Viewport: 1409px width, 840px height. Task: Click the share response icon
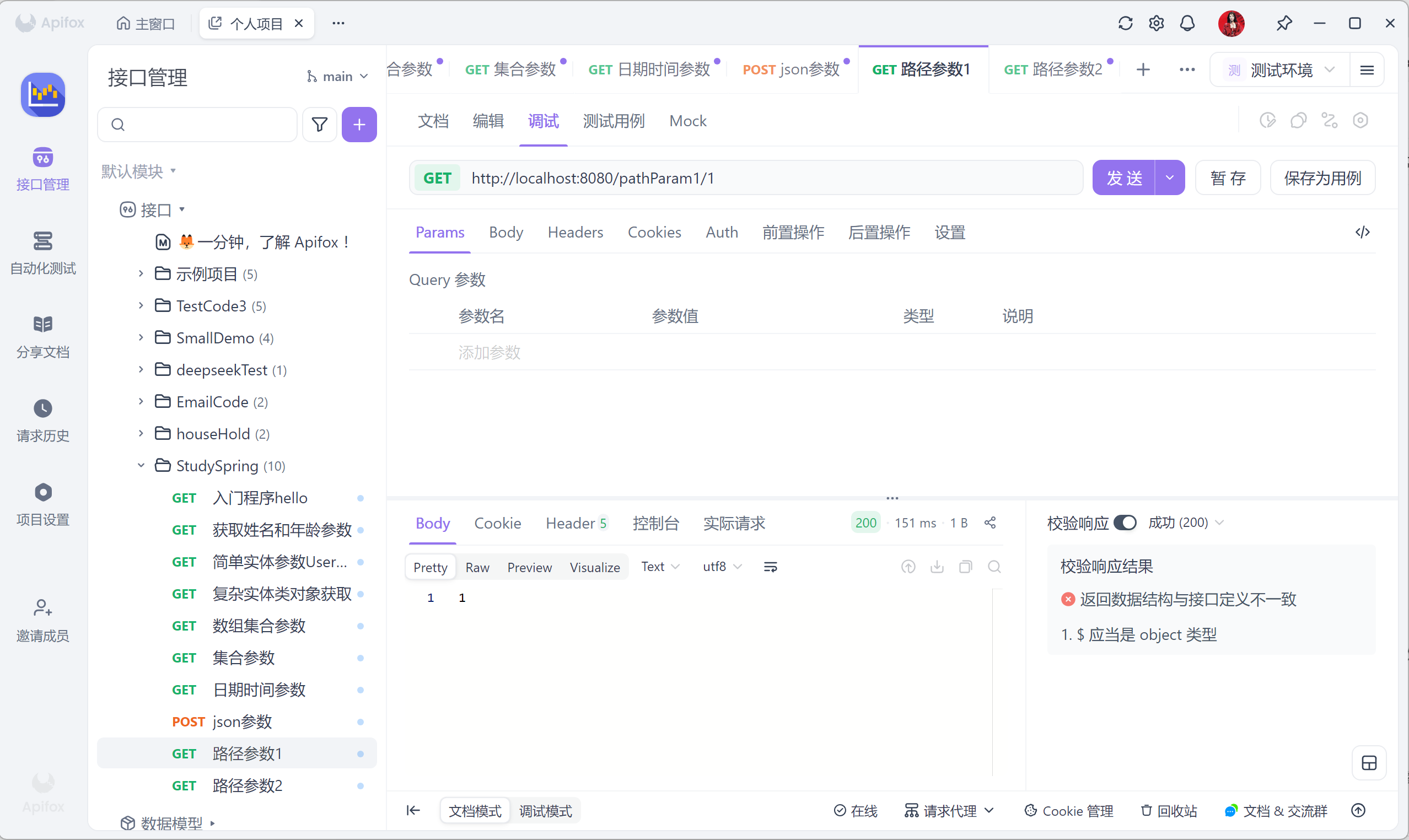point(989,523)
